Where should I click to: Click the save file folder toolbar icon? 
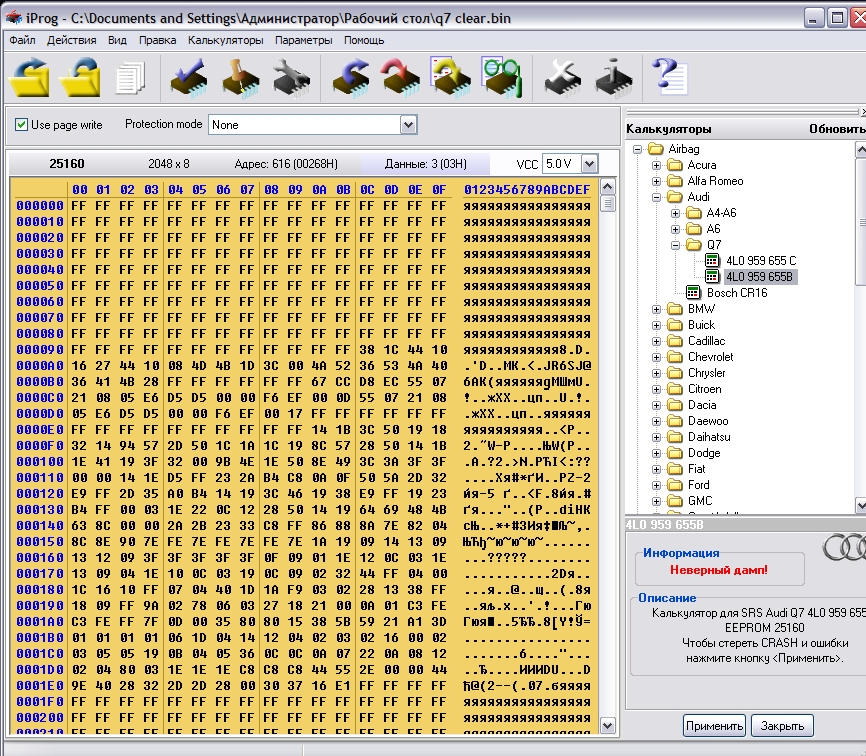pos(81,78)
